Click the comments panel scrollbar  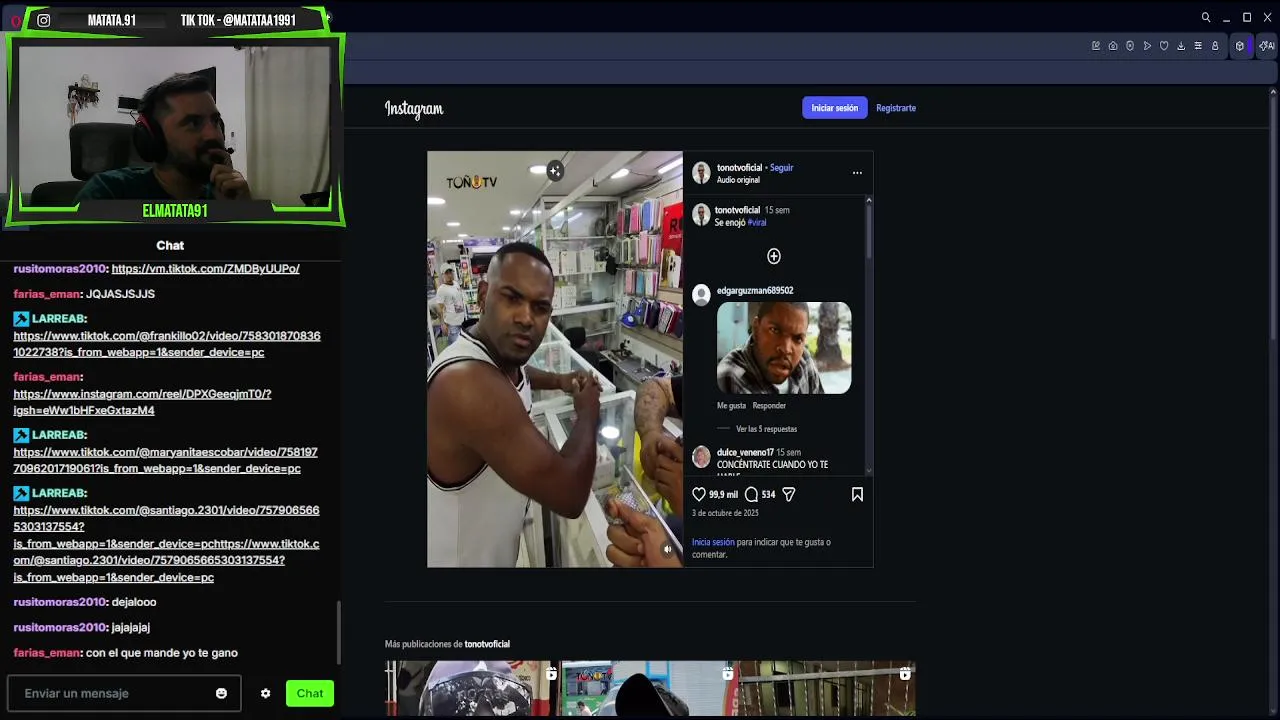click(x=868, y=230)
